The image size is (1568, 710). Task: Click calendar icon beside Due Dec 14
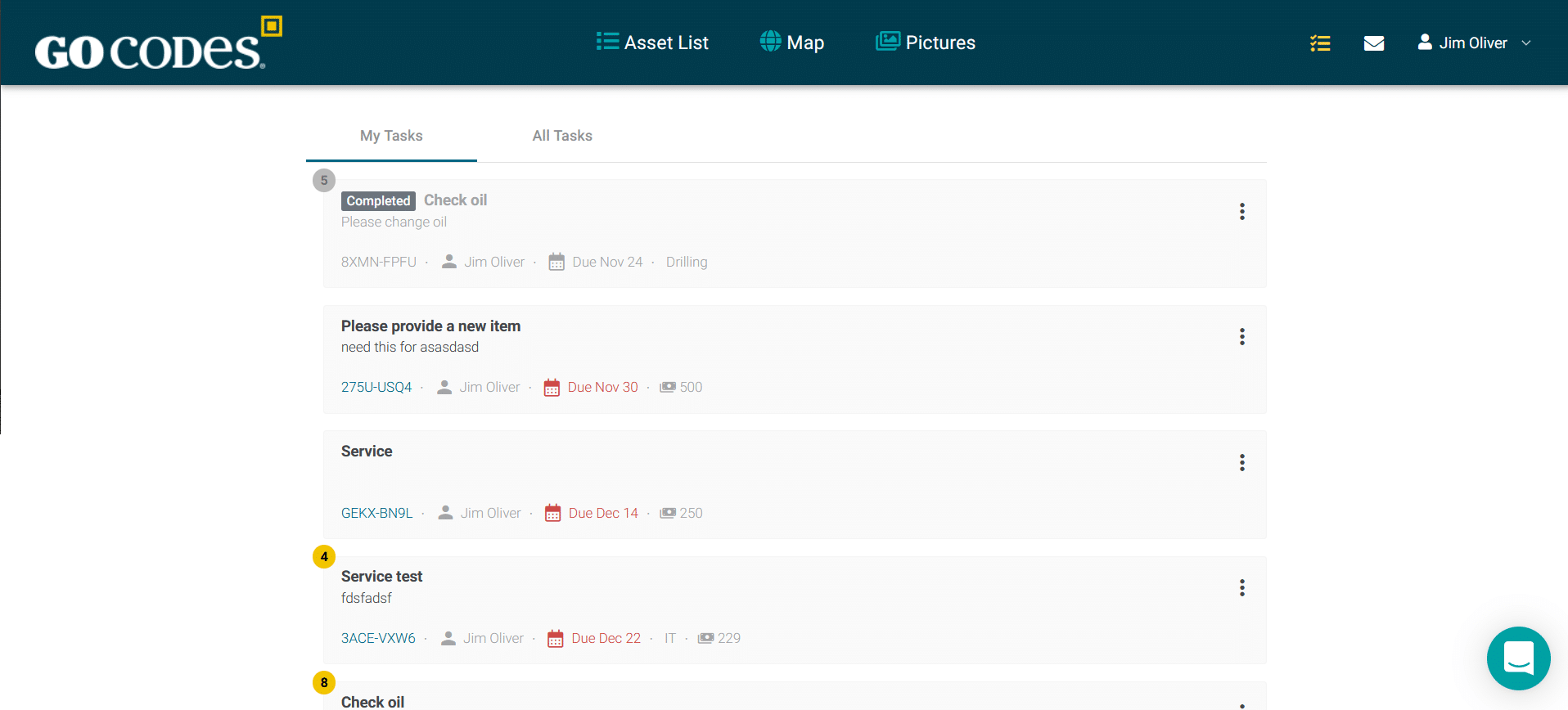552,514
